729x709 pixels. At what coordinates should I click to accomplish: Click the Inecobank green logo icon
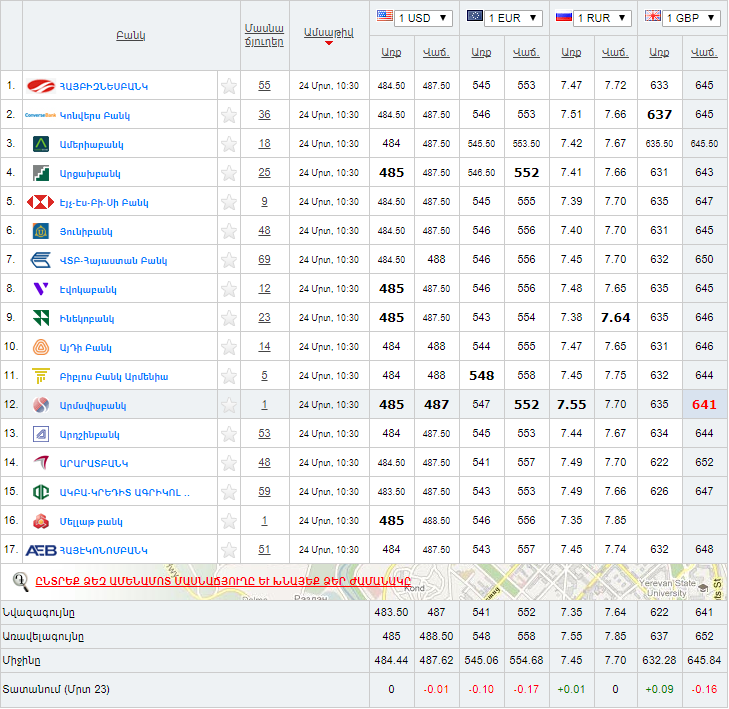[41, 318]
